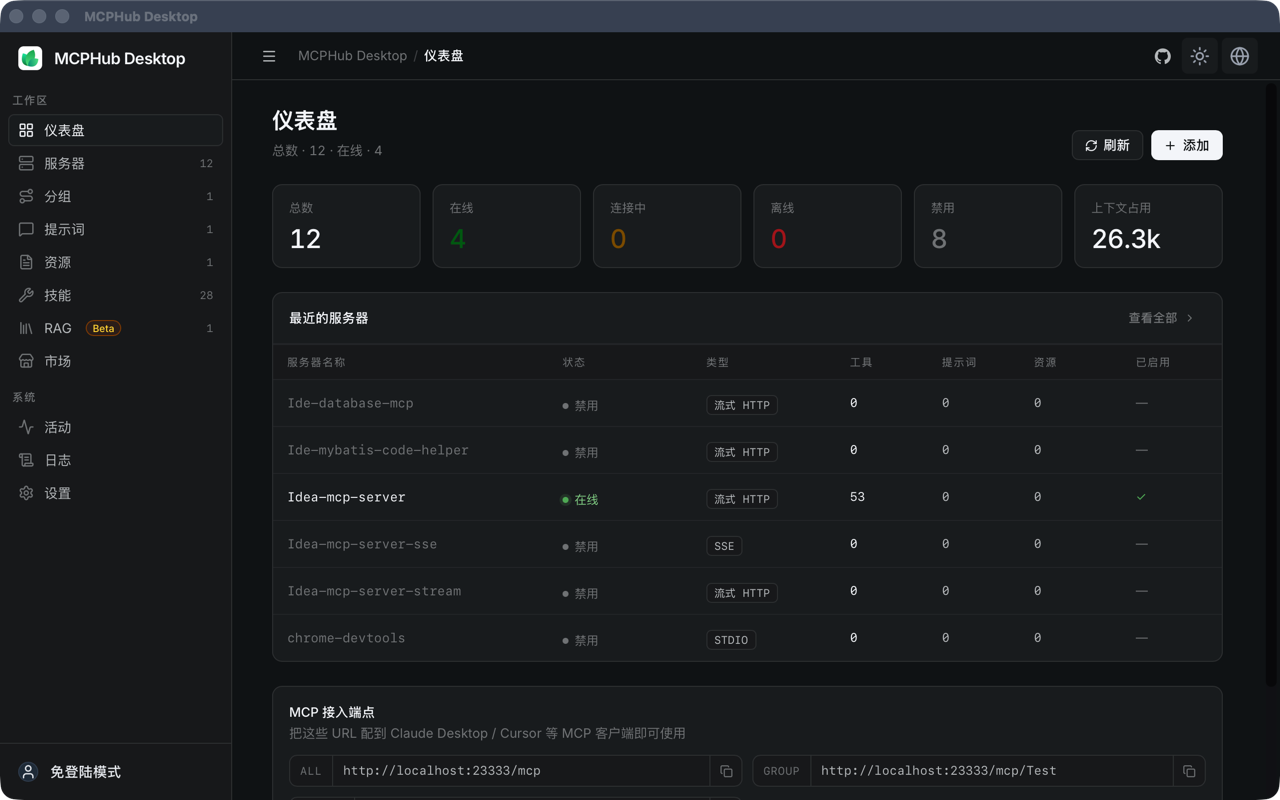Select the Idea-mcp-server-stream row name
This screenshot has width=1280, height=800.
374,591
